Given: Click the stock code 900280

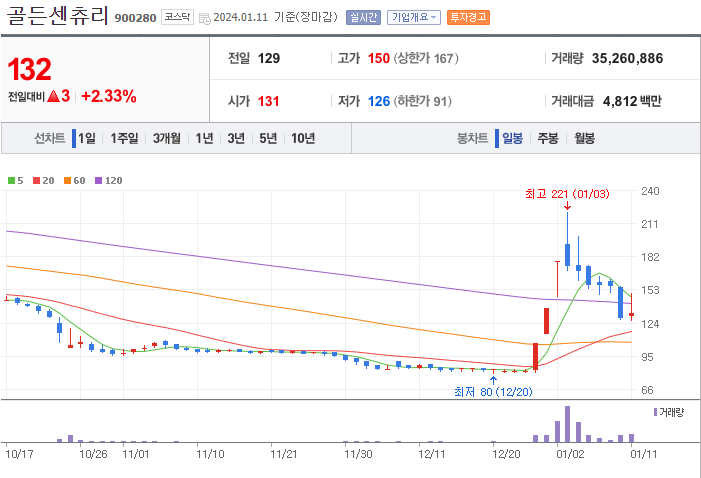Looking at the screenshot, I should click(x=135, y=18).
